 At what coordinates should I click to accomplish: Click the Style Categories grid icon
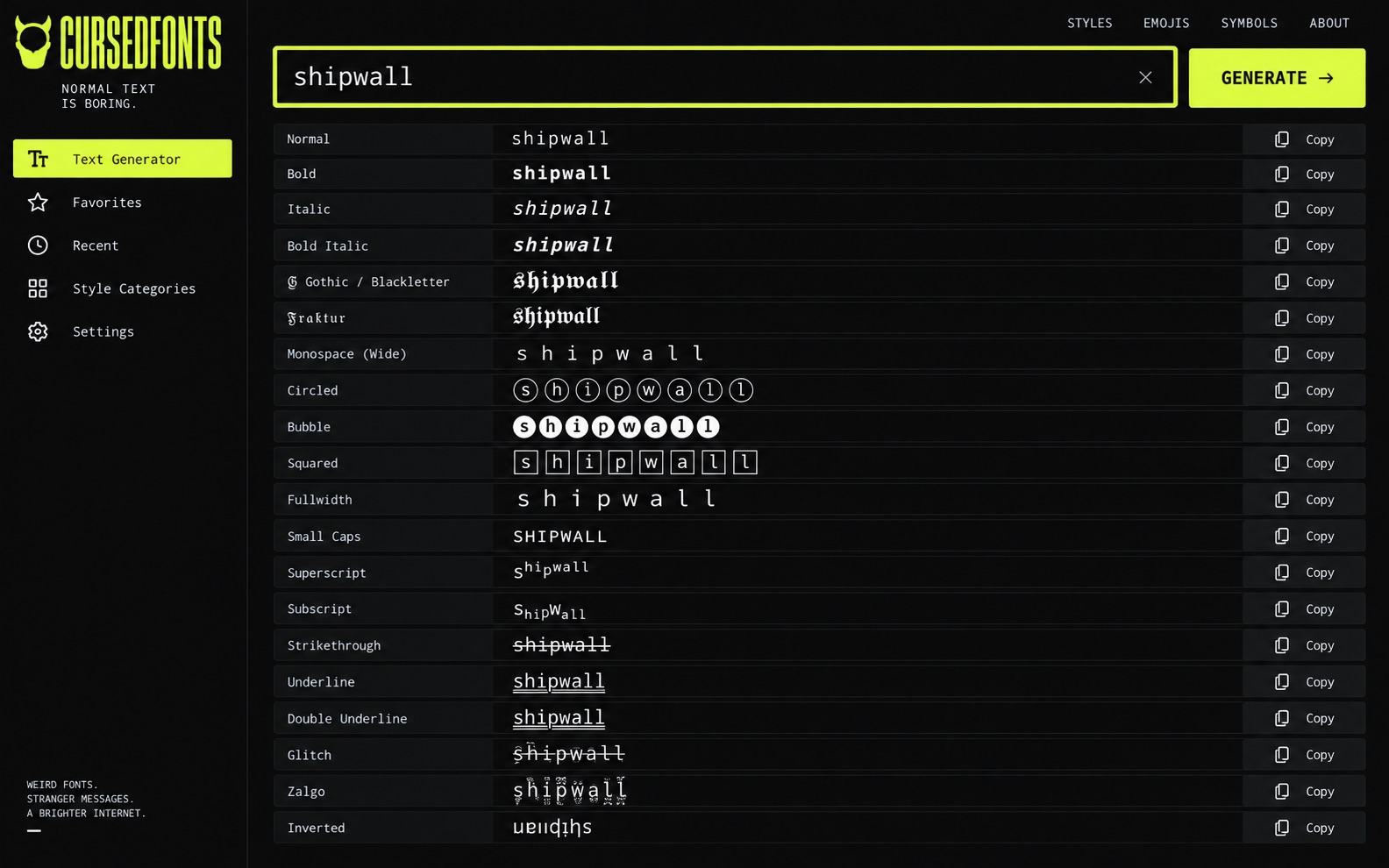pyautogui.click(x=38, y=288)
